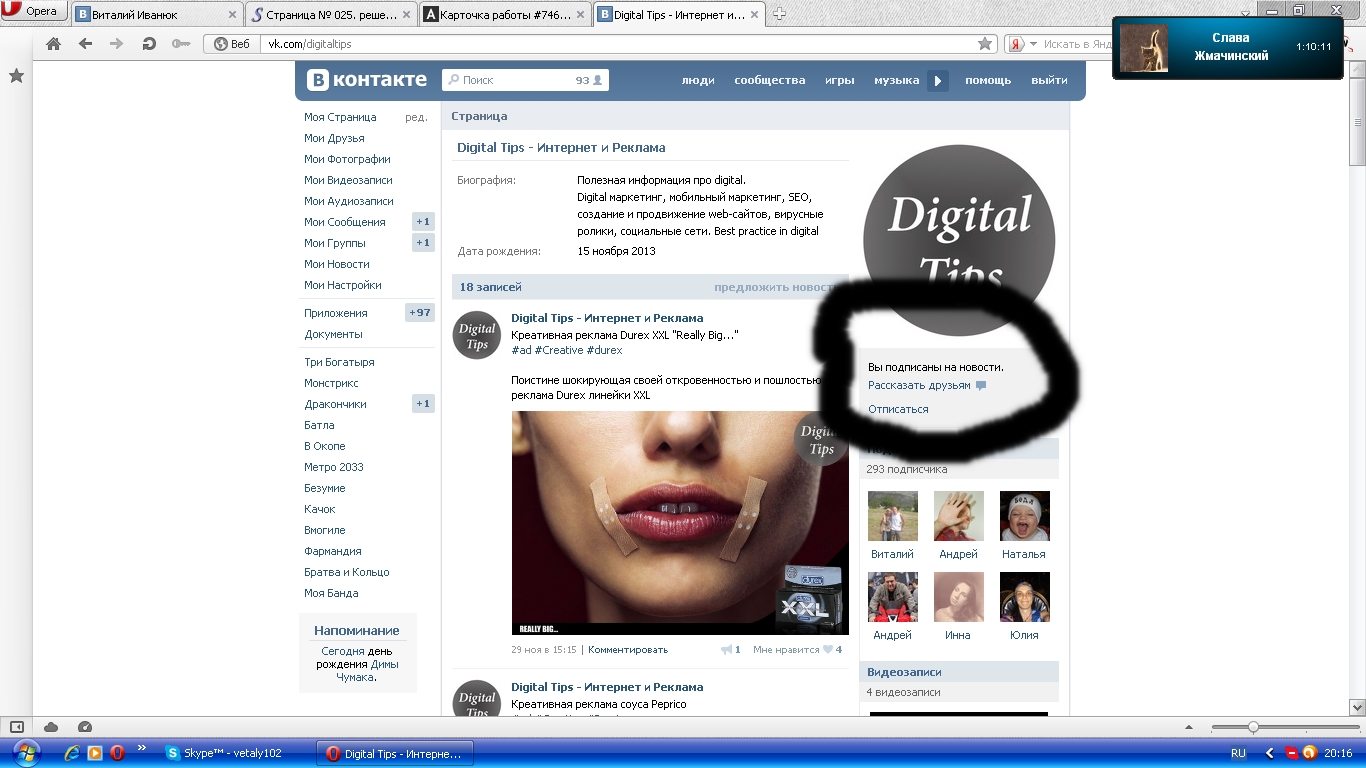
Task: Switch to the Карточка работы tab
Action: pyautogui.click(x=505, y=14)
